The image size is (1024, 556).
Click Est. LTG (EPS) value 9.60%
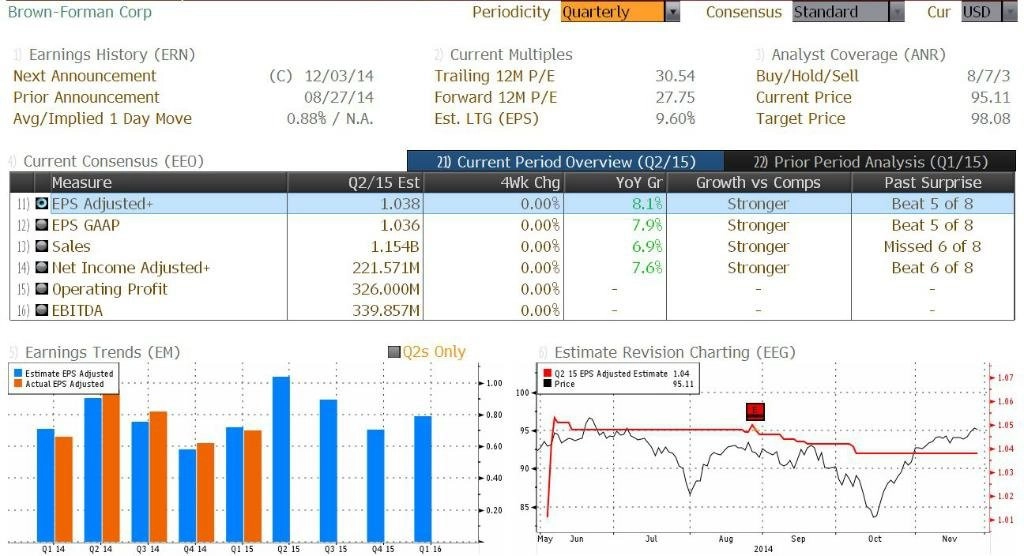675,118
